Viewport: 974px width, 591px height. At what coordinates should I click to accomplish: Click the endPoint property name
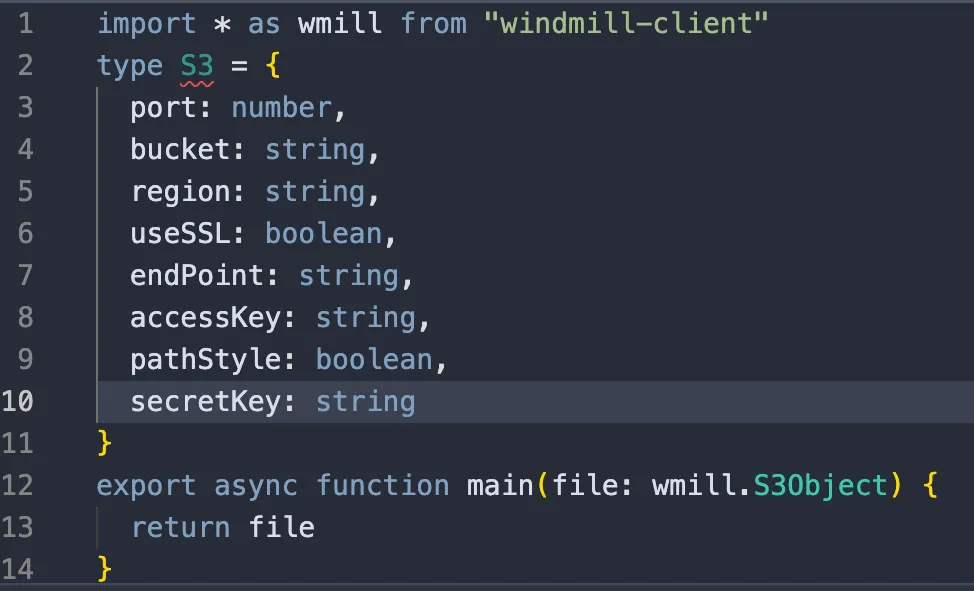pos(194,275)
